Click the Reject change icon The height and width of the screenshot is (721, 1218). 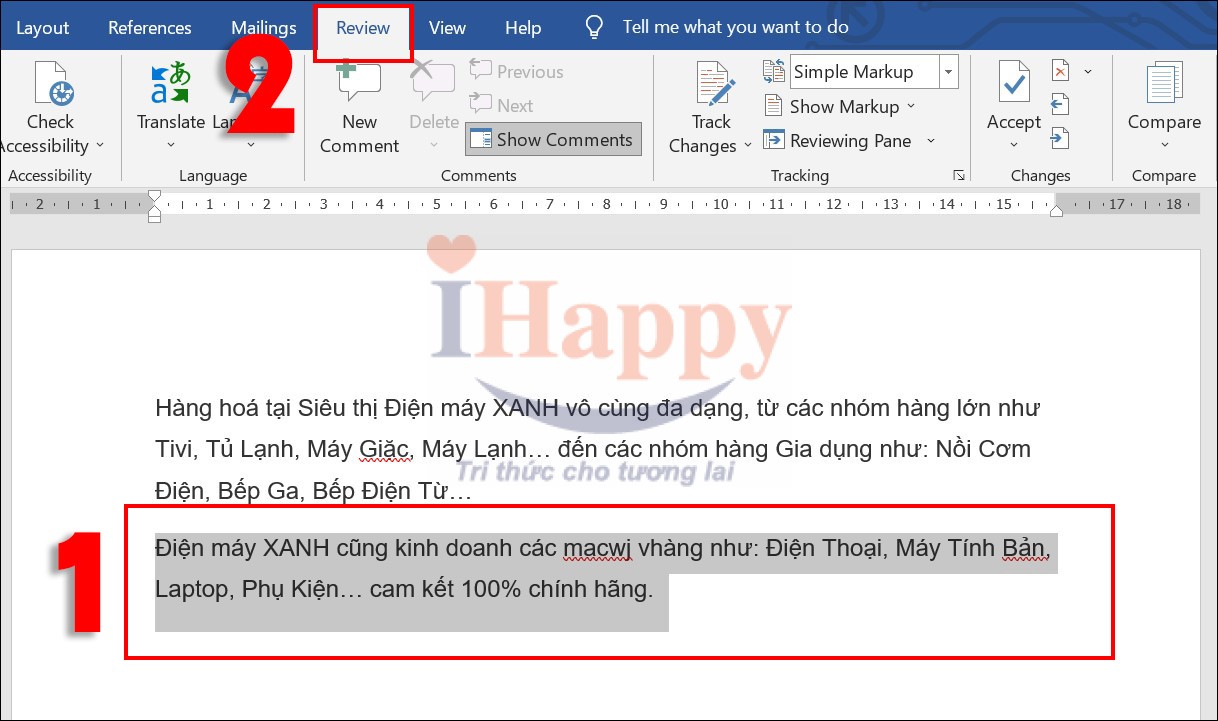tap(1061, 71)
